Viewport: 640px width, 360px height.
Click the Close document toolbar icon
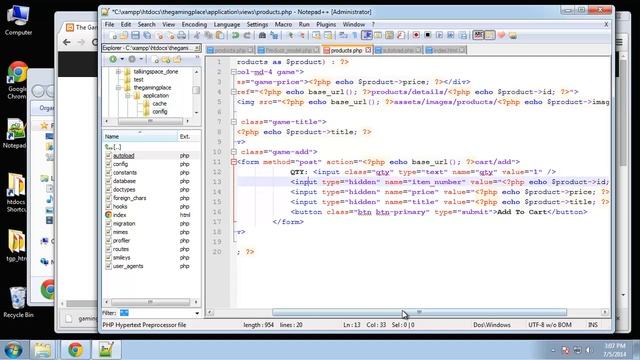tap(159, 36)
